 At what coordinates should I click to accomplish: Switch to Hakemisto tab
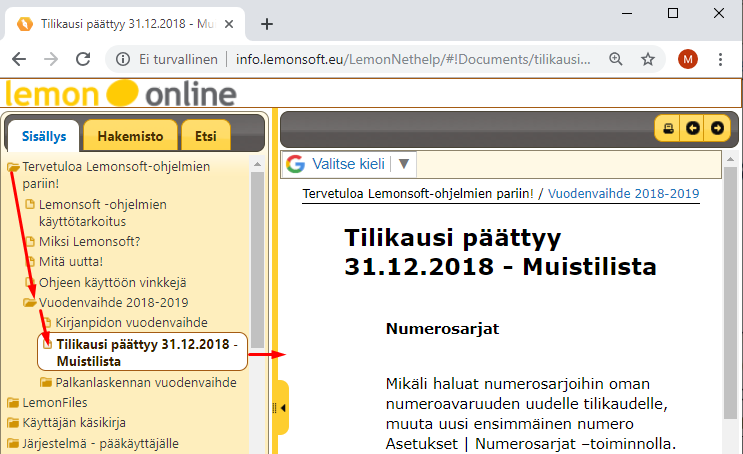[x=130, y=136]
